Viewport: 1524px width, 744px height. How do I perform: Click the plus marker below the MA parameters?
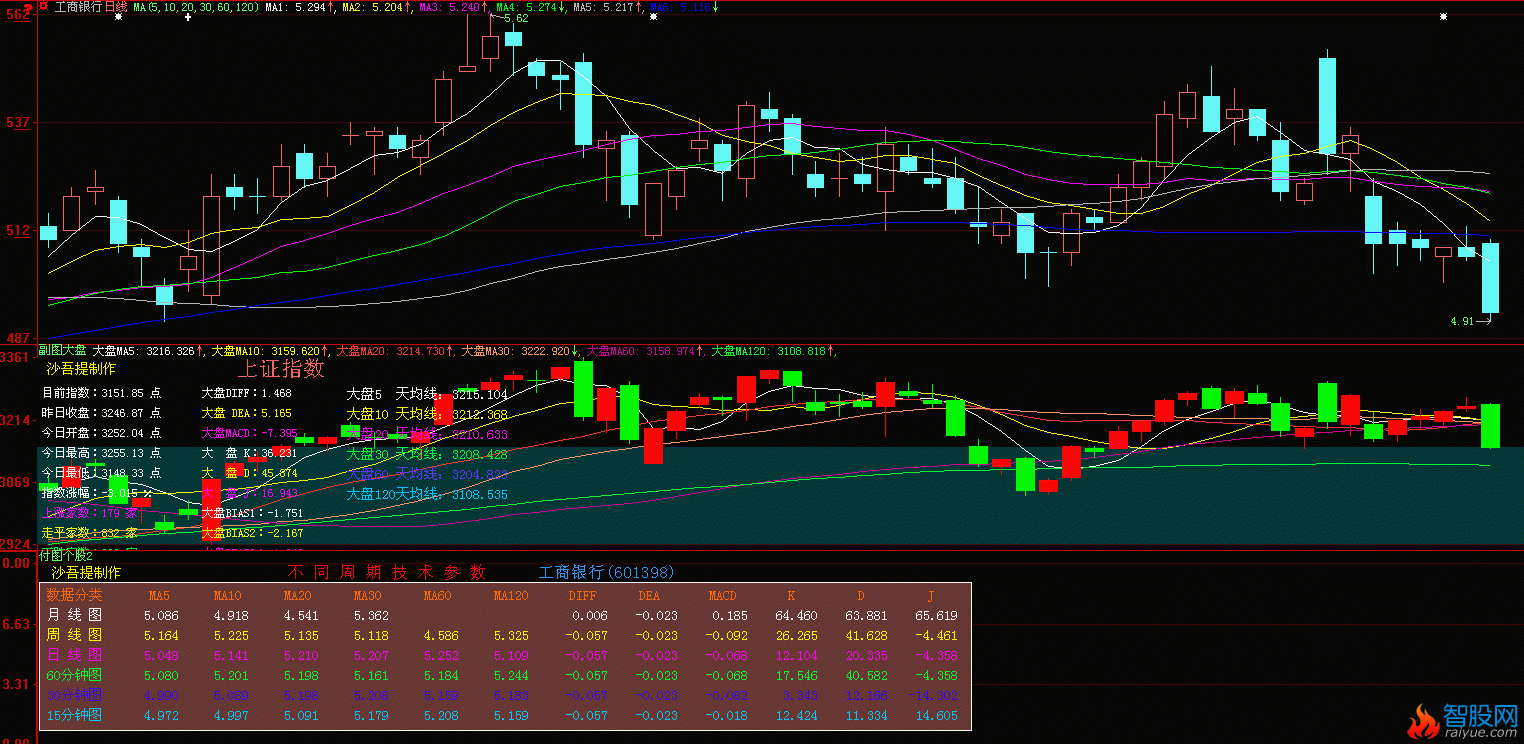187,17
